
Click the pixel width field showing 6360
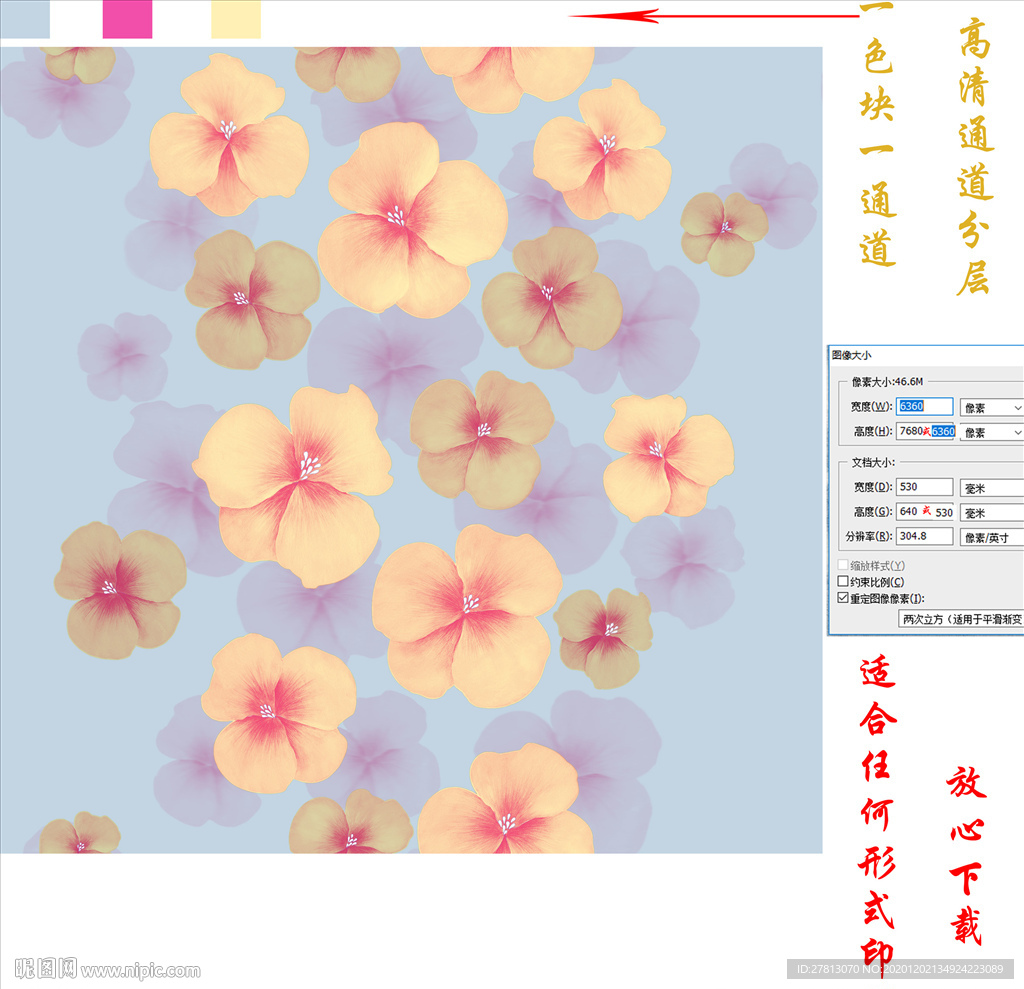pos(924,406)
